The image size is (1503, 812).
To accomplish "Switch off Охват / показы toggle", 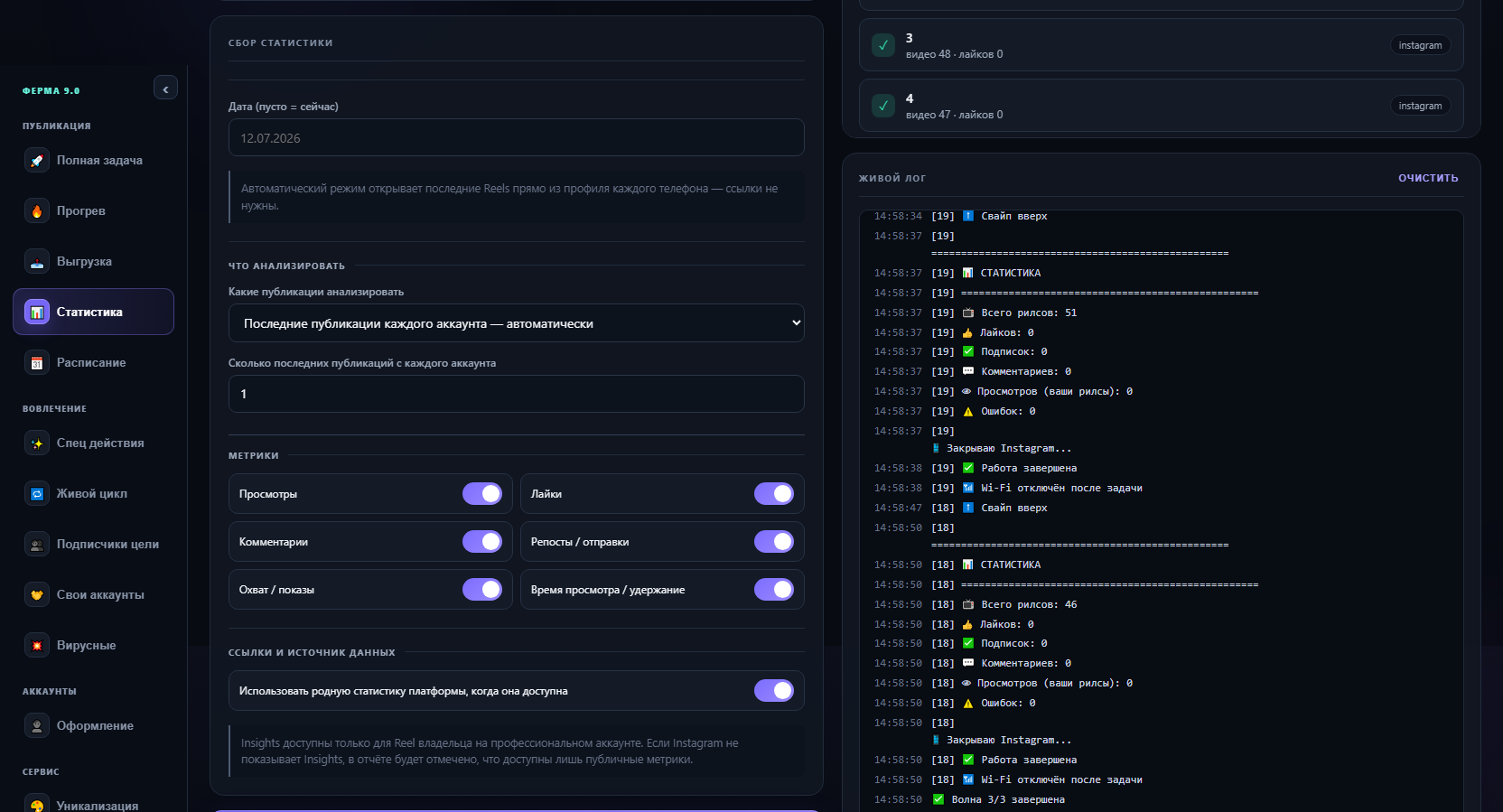I will pyautogui.click(x=482, y=590).
